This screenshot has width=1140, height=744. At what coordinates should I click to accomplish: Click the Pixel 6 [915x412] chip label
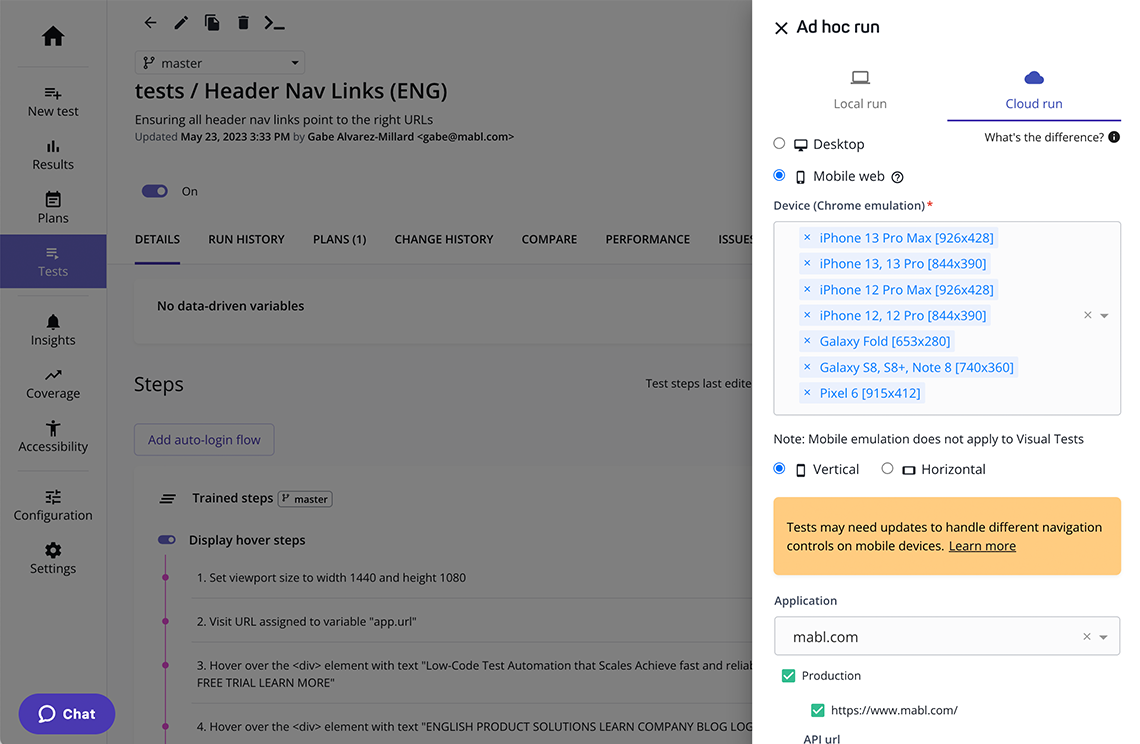(x=870, y=393)
